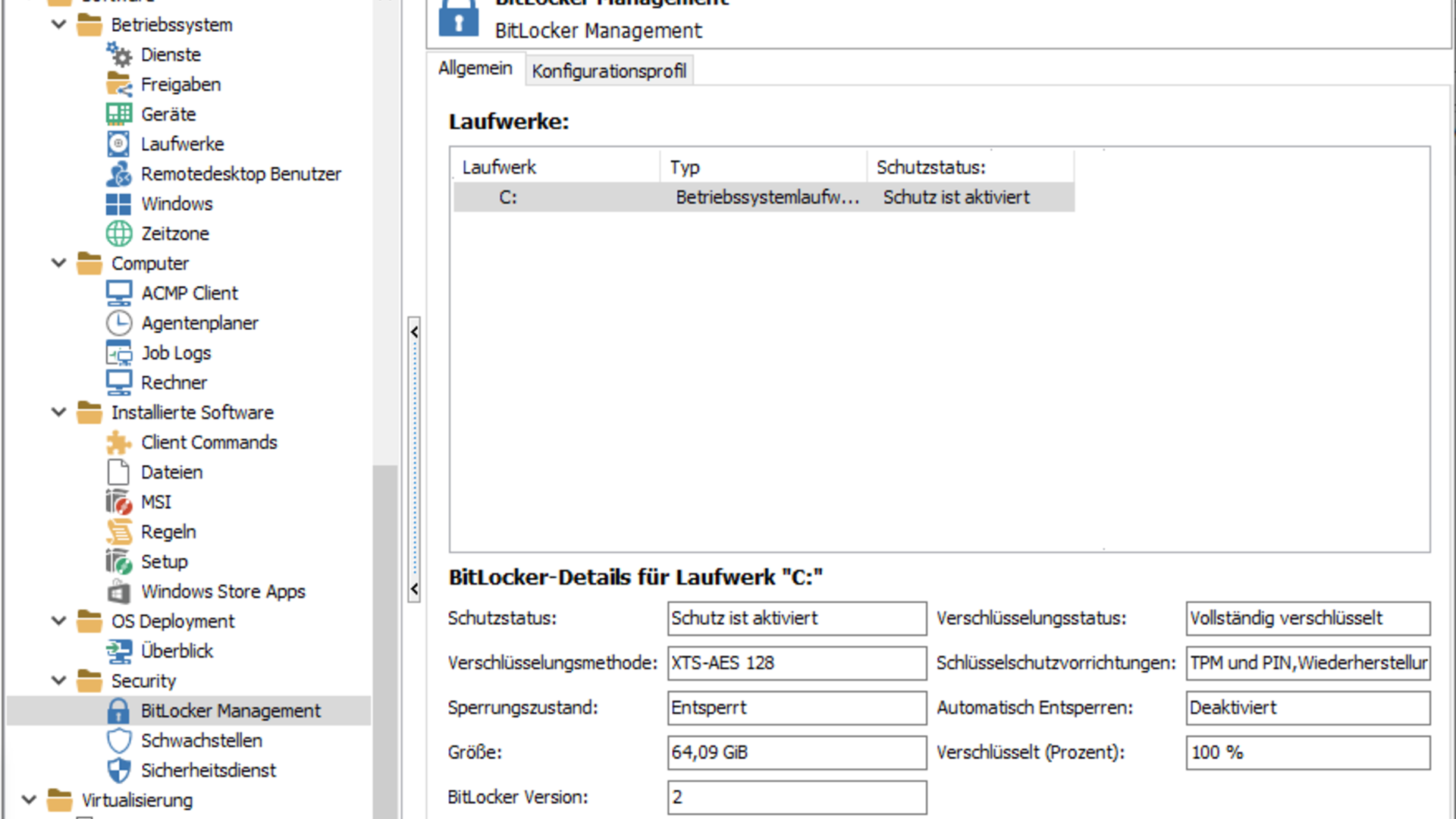Open the Computer tree label
Screen dimensions: 1456x819
click(x=150, y=263)
